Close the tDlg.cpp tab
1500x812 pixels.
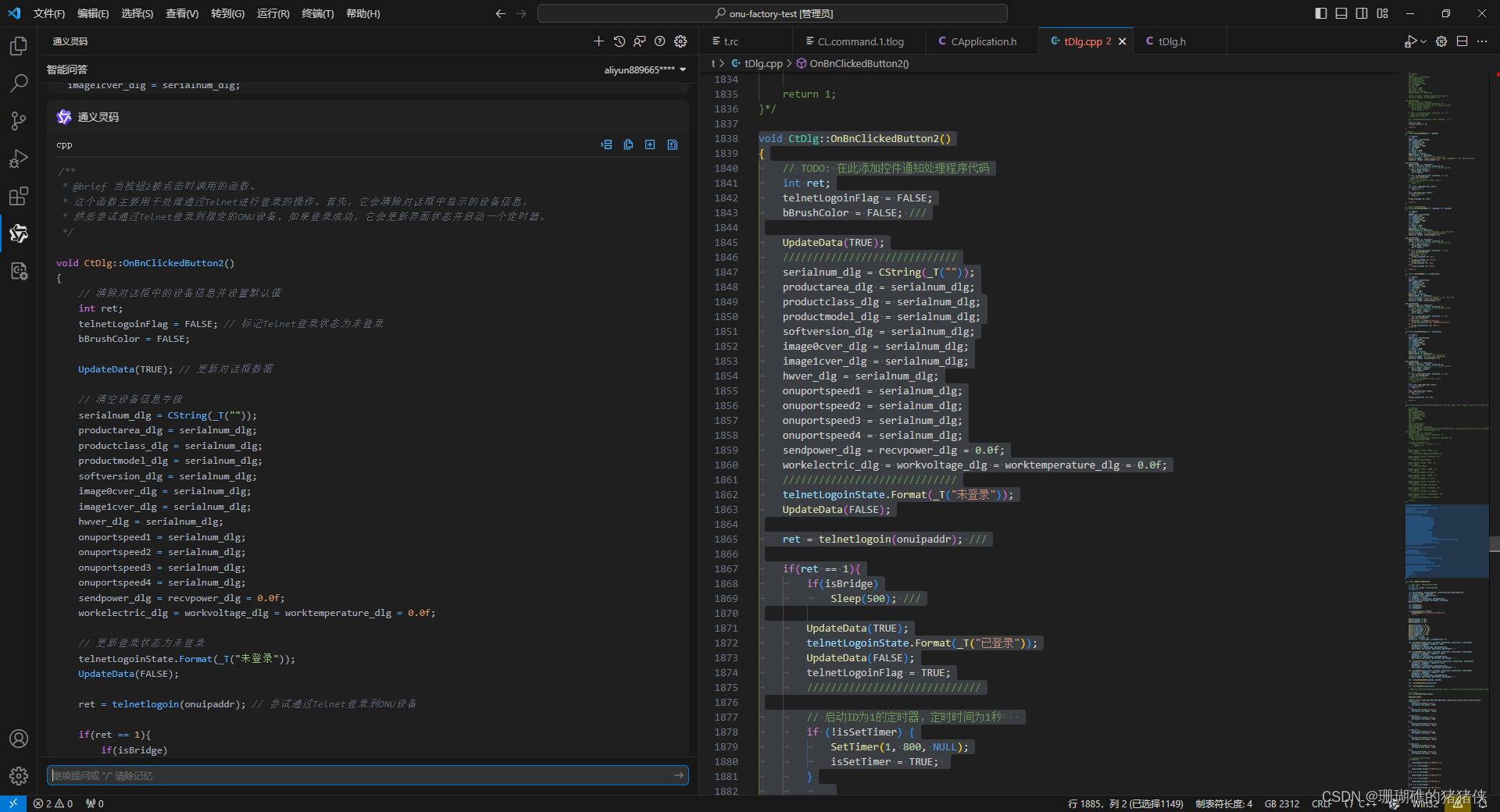(x=1123, y=41)
